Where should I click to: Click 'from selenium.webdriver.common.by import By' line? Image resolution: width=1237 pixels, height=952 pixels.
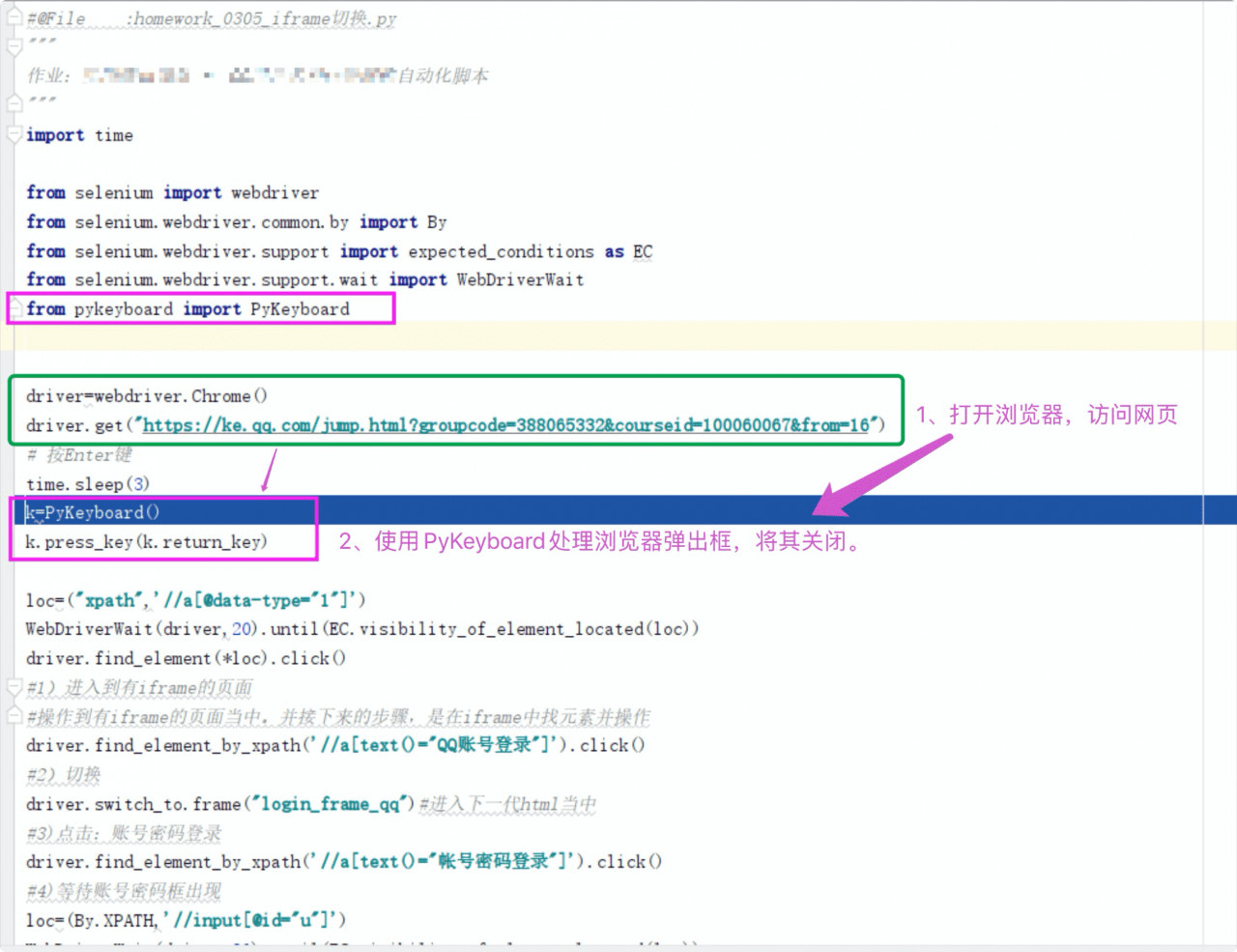(237, 222)
